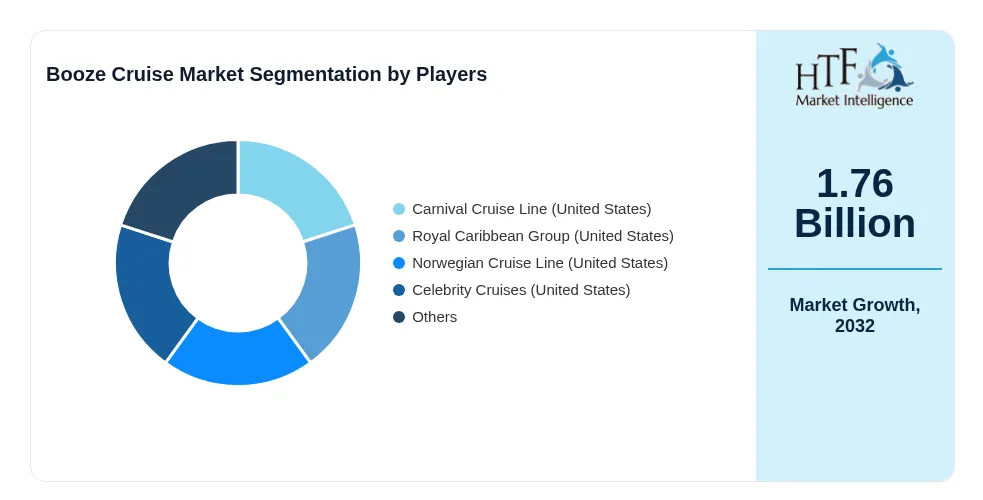Click the Royal Caribbean Group legend dot
Screen dimensions: 983x500
[x=399, y=236]
